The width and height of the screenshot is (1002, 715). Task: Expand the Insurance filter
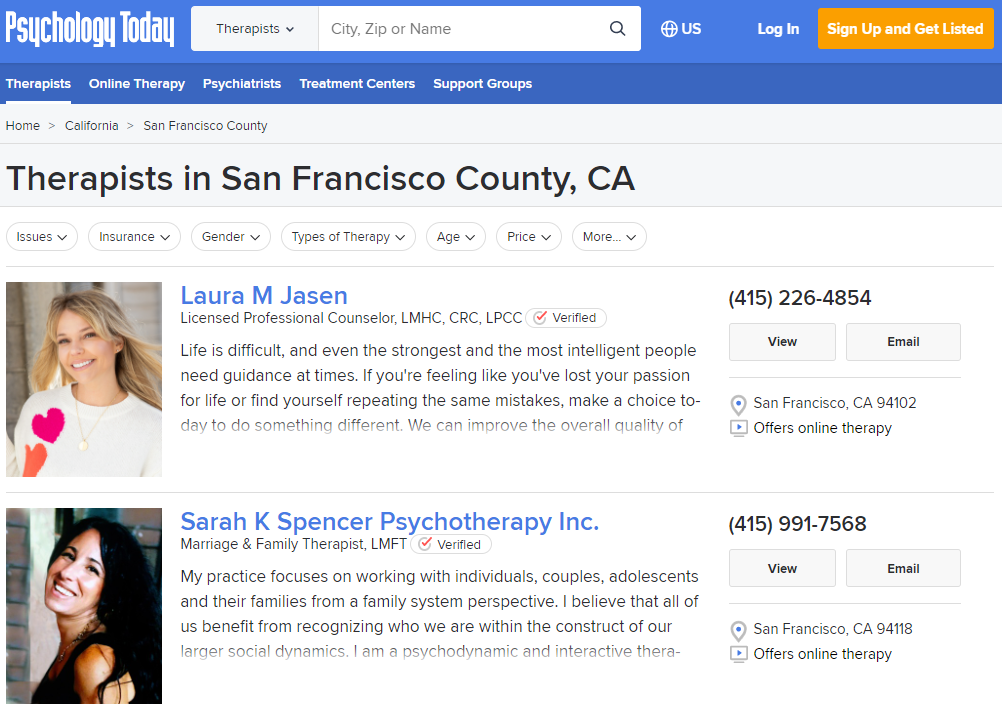[x=134, y=236]
